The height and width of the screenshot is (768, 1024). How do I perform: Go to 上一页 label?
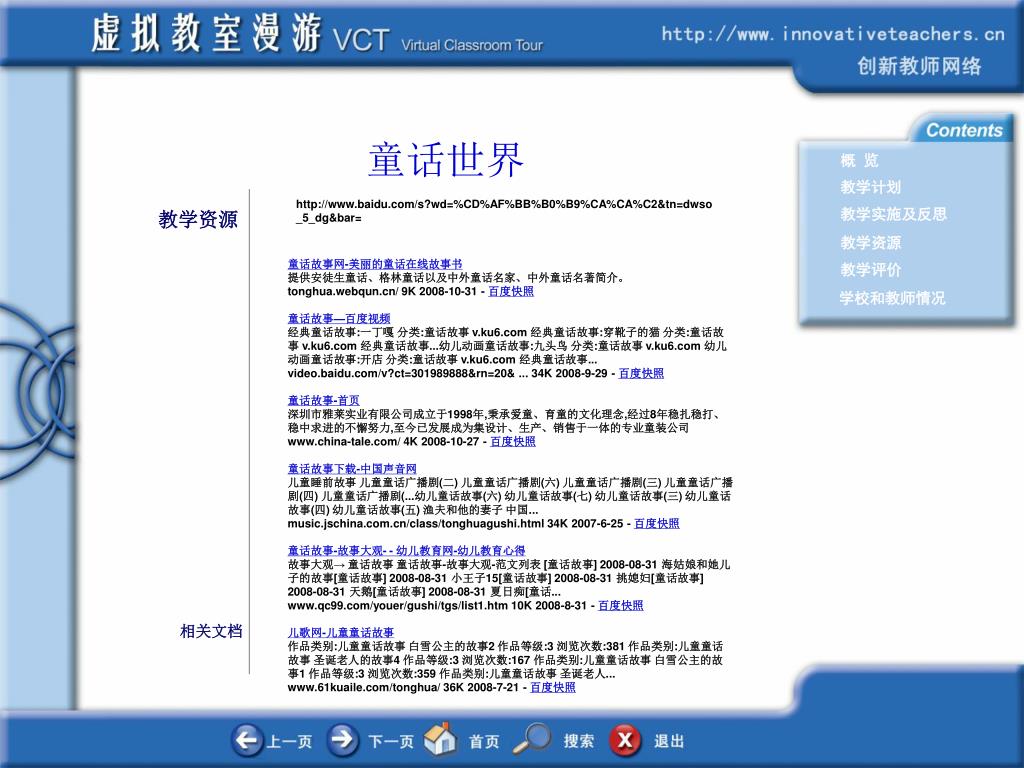click(289, 742)
